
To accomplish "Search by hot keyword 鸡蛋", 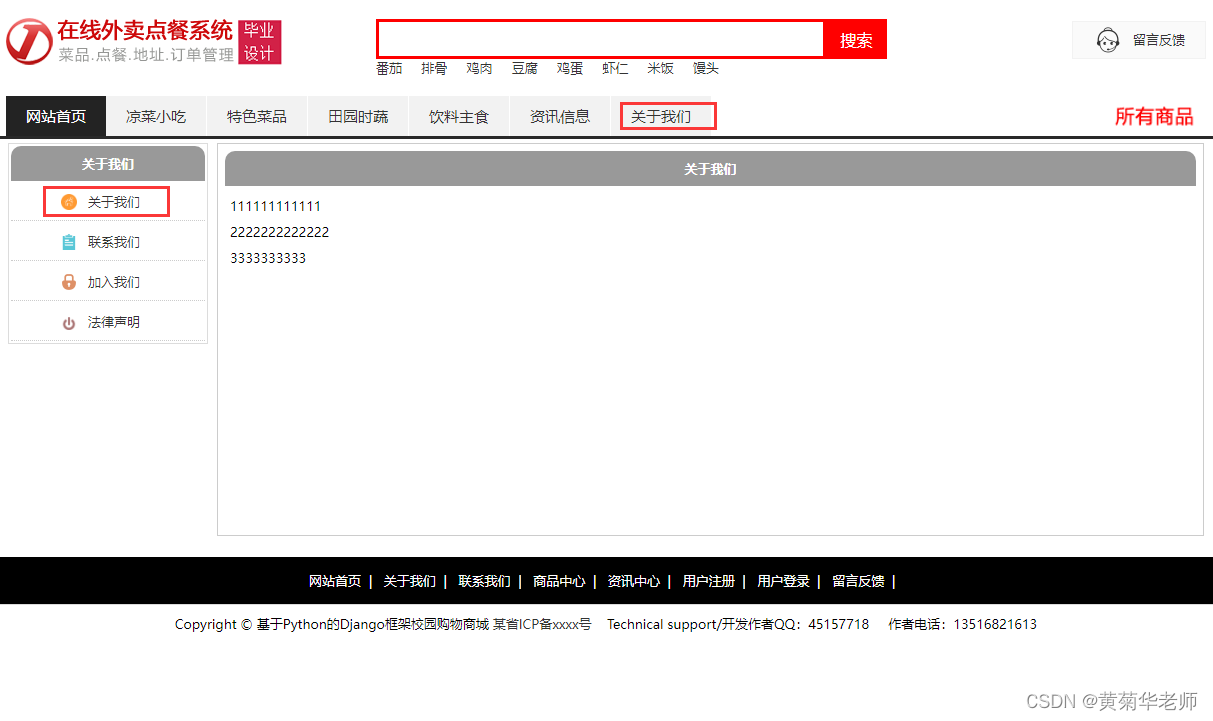I will coord(570,68).
